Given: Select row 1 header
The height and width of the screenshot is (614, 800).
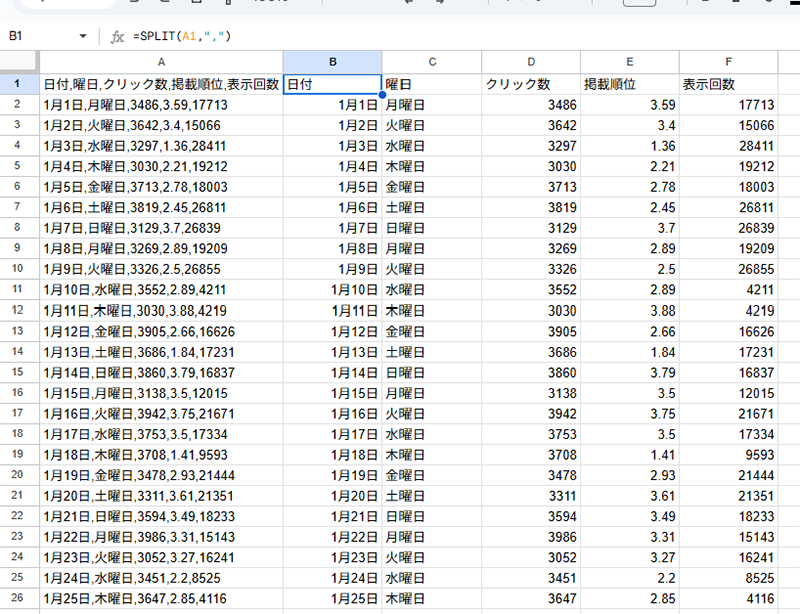Looking at the screenshot, I should click(19, 84).
